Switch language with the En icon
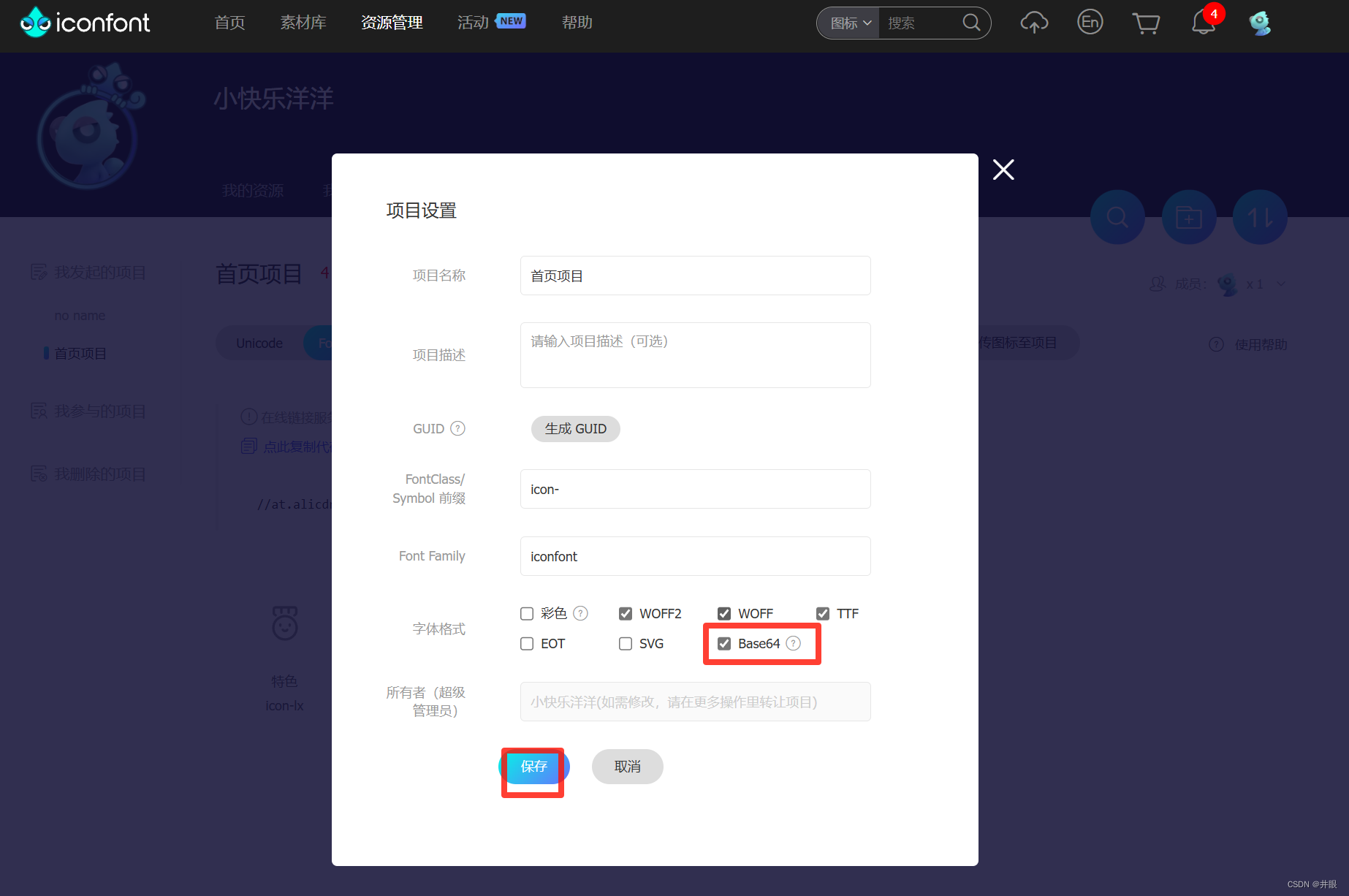This screenshot has width=1349, height=896. click(x=1090, y=22)
